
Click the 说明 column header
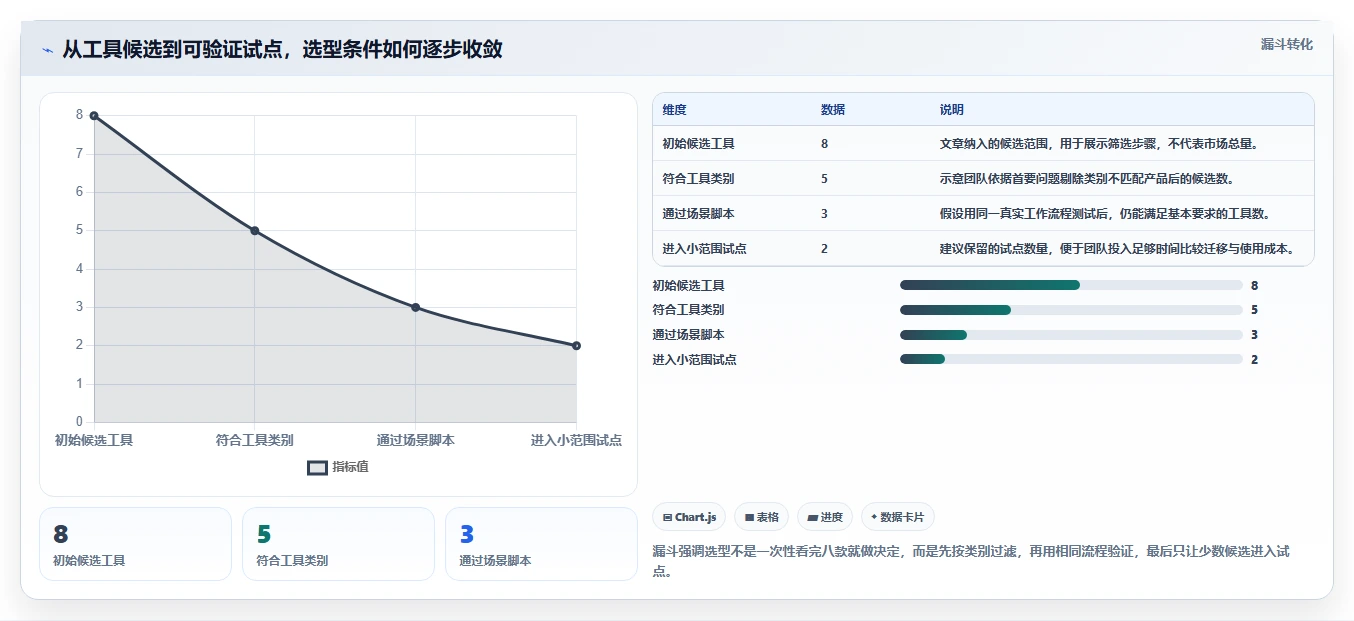tap(951, 110)
